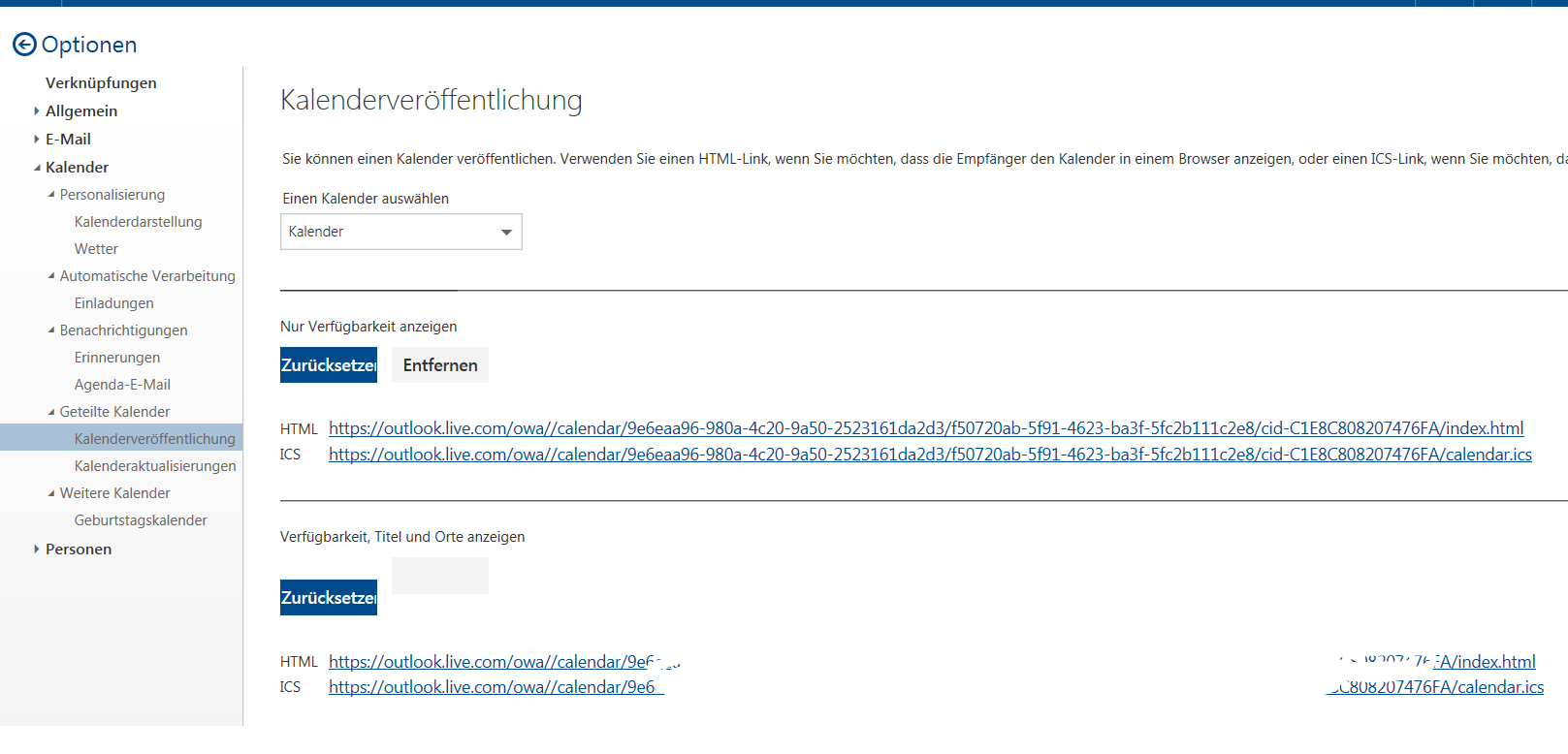Image resolution: width=1568 pixels, height=754 pixels.
Task: Collapse the Geteilte Kalender subsection
Action: pos(51,412)
